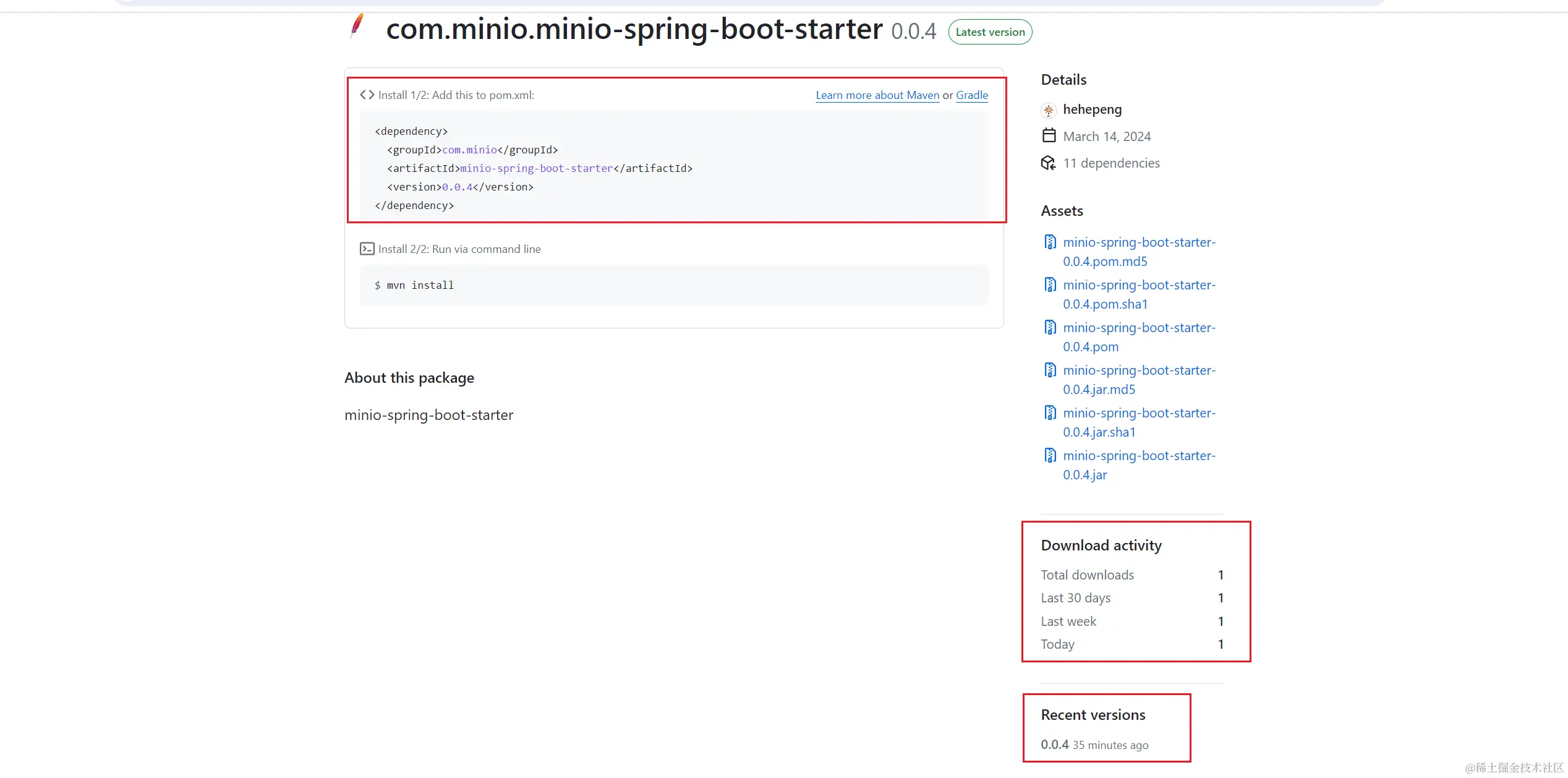Viewport: 1568px width, 778px height.
Task: Open version 0.0.4 under Recent versions
Action: pyautogui.click(x=1054, y=745)
